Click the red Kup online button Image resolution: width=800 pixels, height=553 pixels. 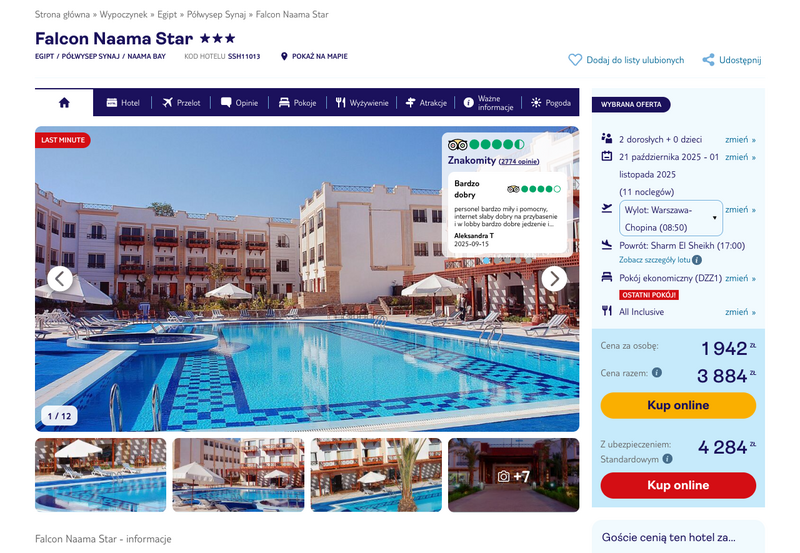coord(678,485)
